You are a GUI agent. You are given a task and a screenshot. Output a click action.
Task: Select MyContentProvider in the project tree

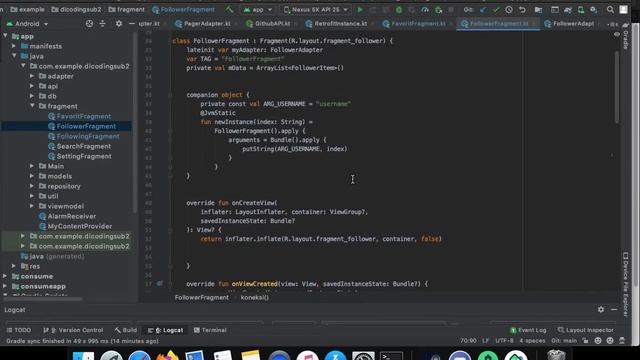(80, 226)
